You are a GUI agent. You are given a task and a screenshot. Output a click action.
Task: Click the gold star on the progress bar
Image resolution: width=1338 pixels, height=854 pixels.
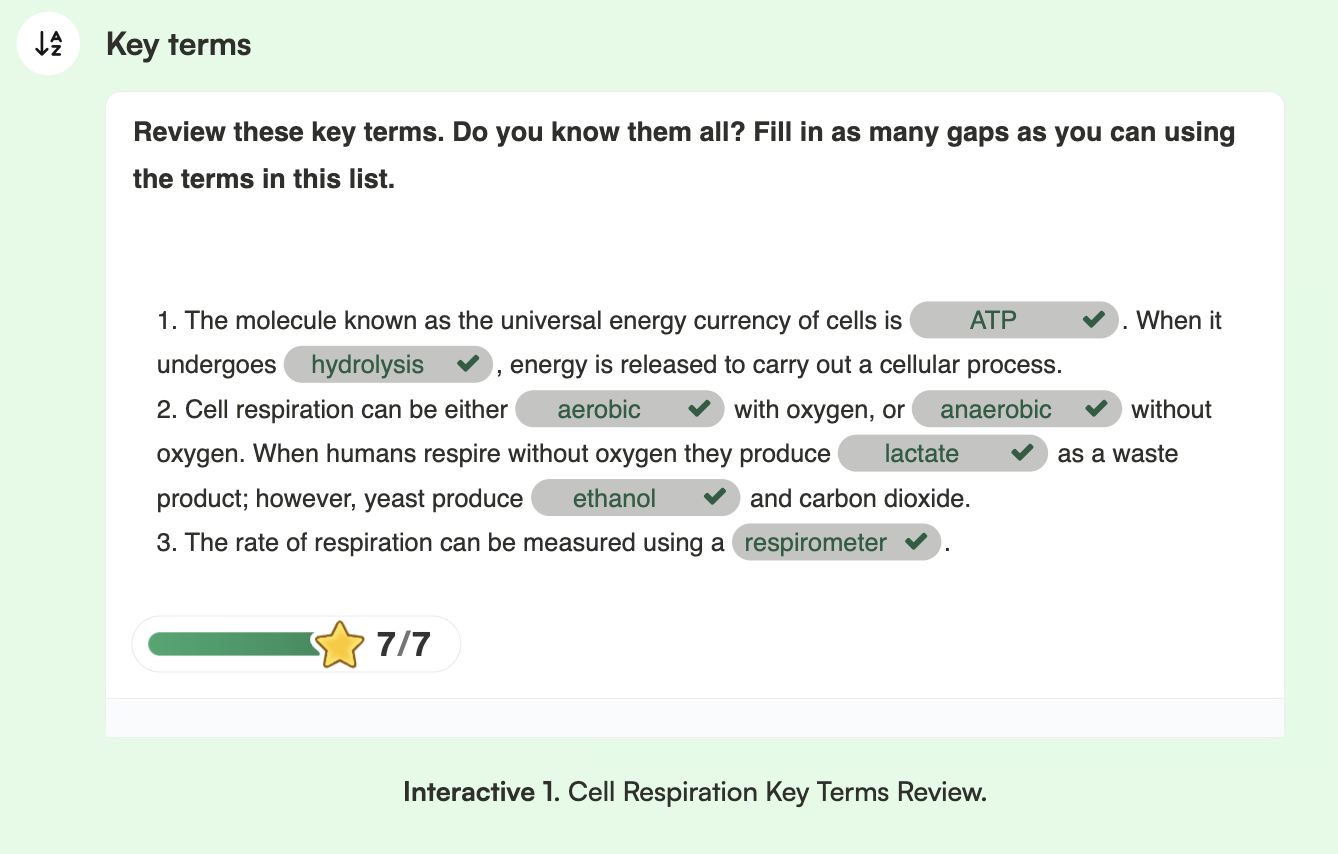tap(340, 645)
